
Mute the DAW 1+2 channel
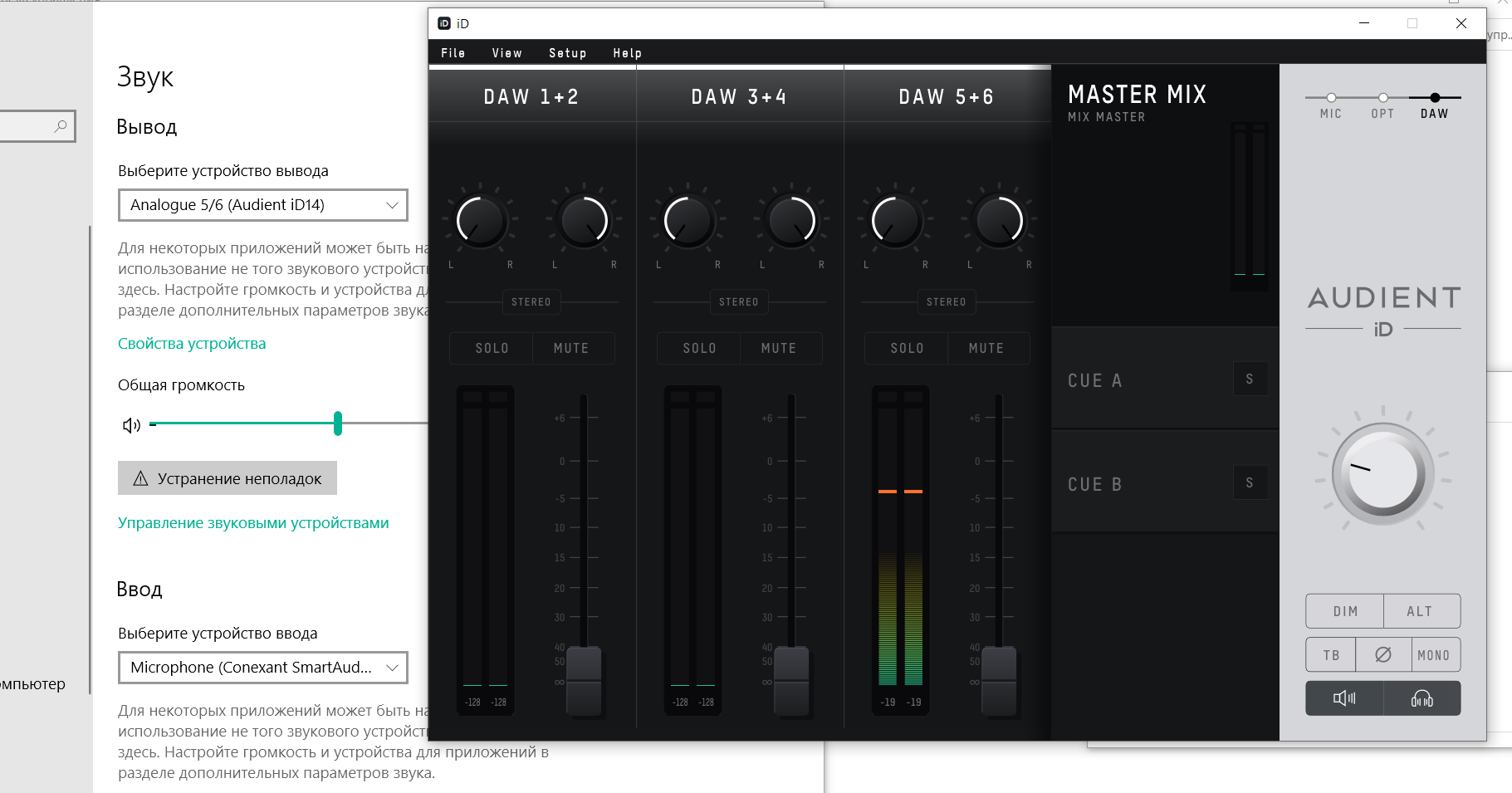(x=573, y=349)
